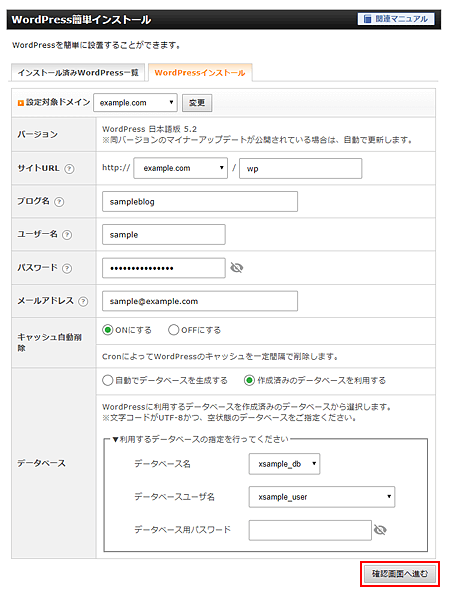
Task: Click the Cronによって cache description text
Action: [x=220, y=357]
